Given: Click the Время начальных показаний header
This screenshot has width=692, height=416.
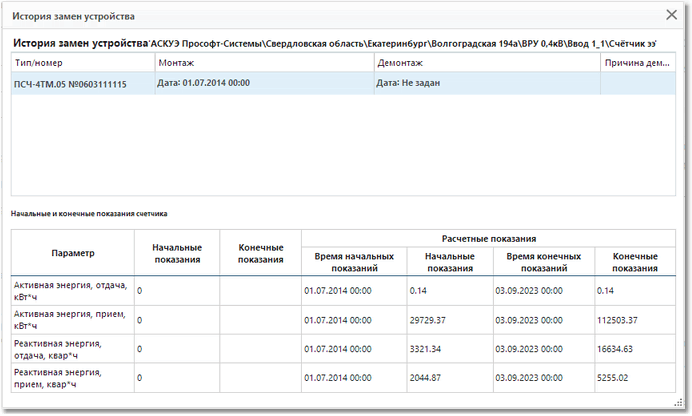Looking at the screenshot, I should click(x=354, y=262).
